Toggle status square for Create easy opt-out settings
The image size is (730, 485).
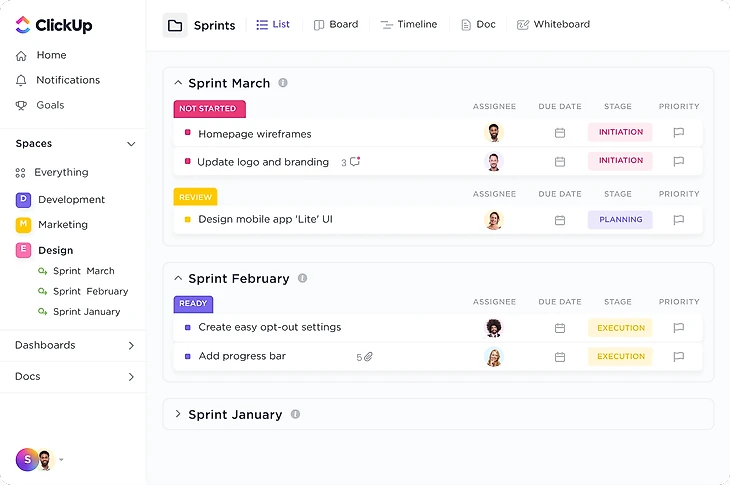click(187, 327)
